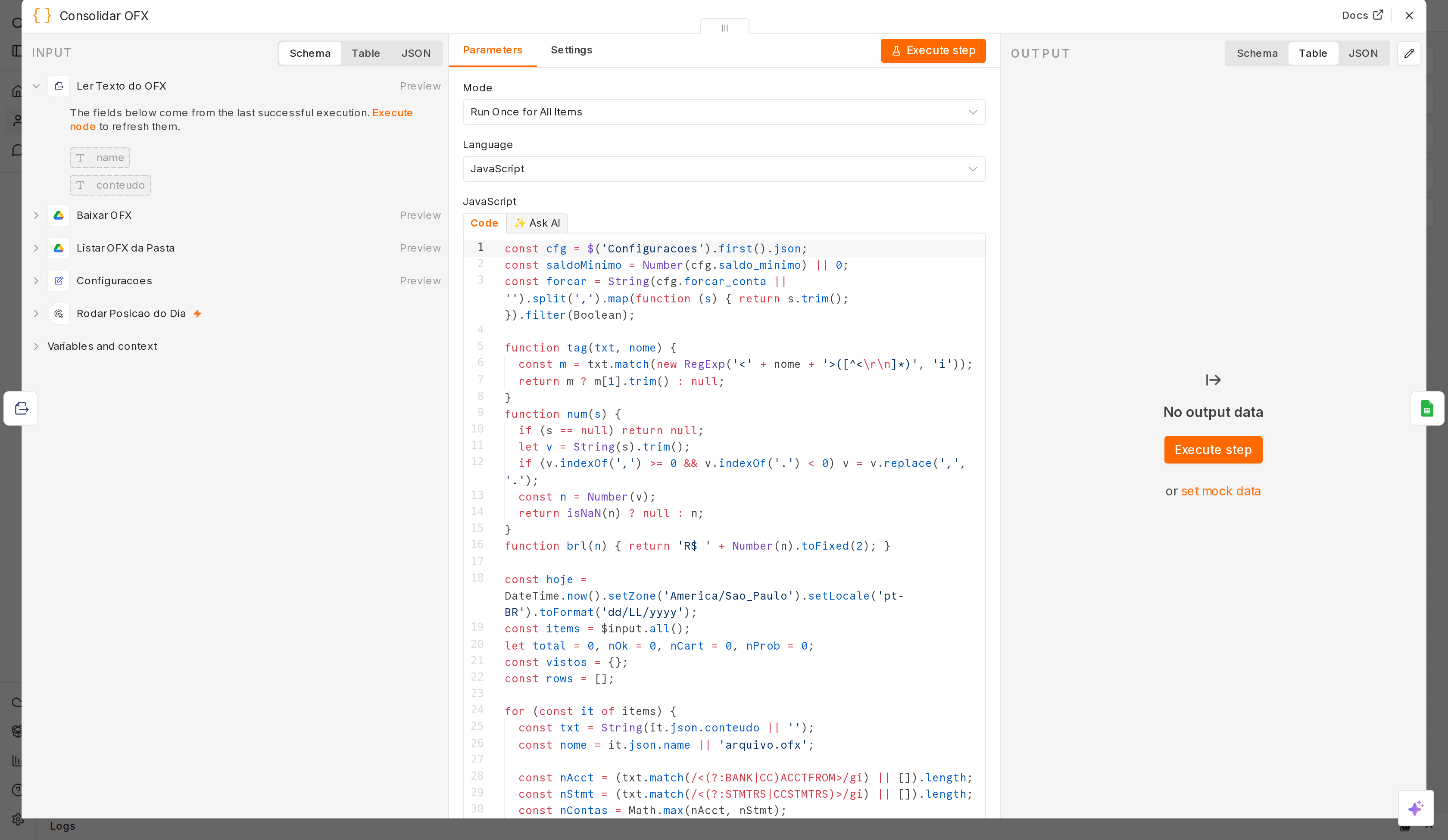1448x840 pixels.
Task: Click the Consolidar OFX code node icon
Action: [x=42, y=16]
